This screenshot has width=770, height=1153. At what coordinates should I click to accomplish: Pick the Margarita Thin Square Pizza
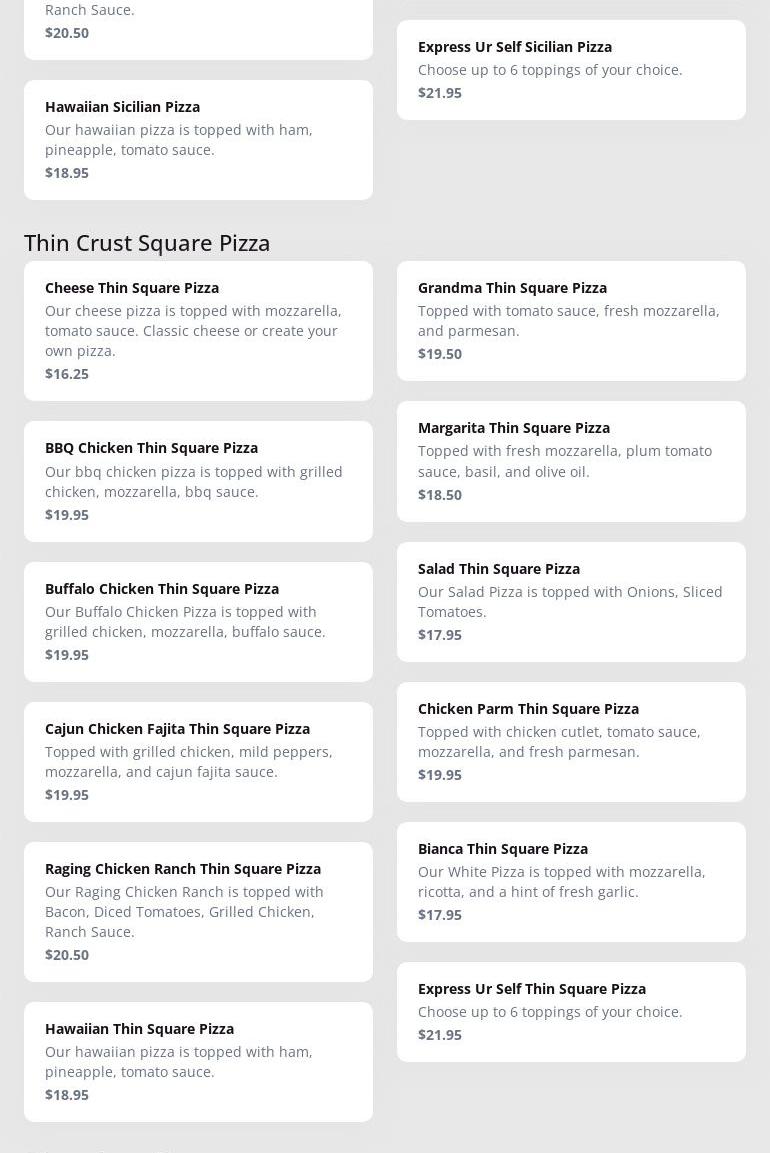click(x=570, y=461)
